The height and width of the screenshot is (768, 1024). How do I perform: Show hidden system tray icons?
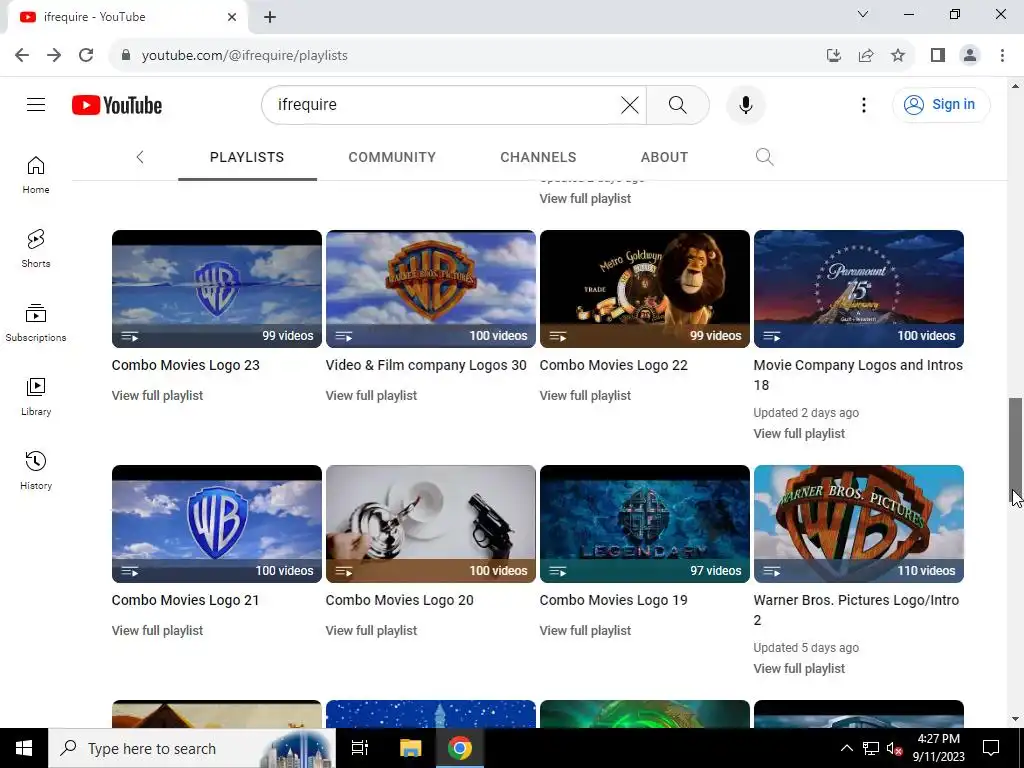pyautogui.click(x=846, y=748)
